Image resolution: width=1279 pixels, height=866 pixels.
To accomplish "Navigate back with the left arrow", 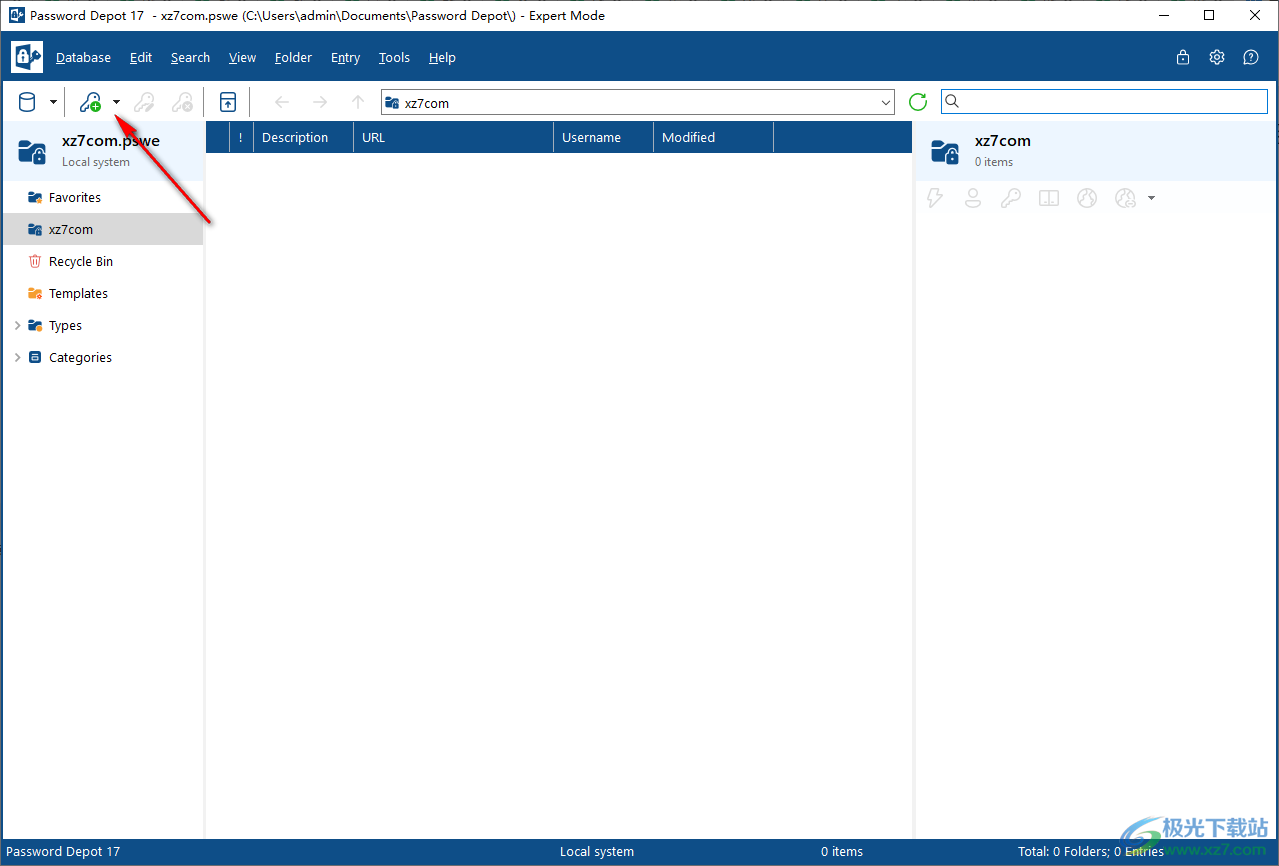I will point(282,102).
